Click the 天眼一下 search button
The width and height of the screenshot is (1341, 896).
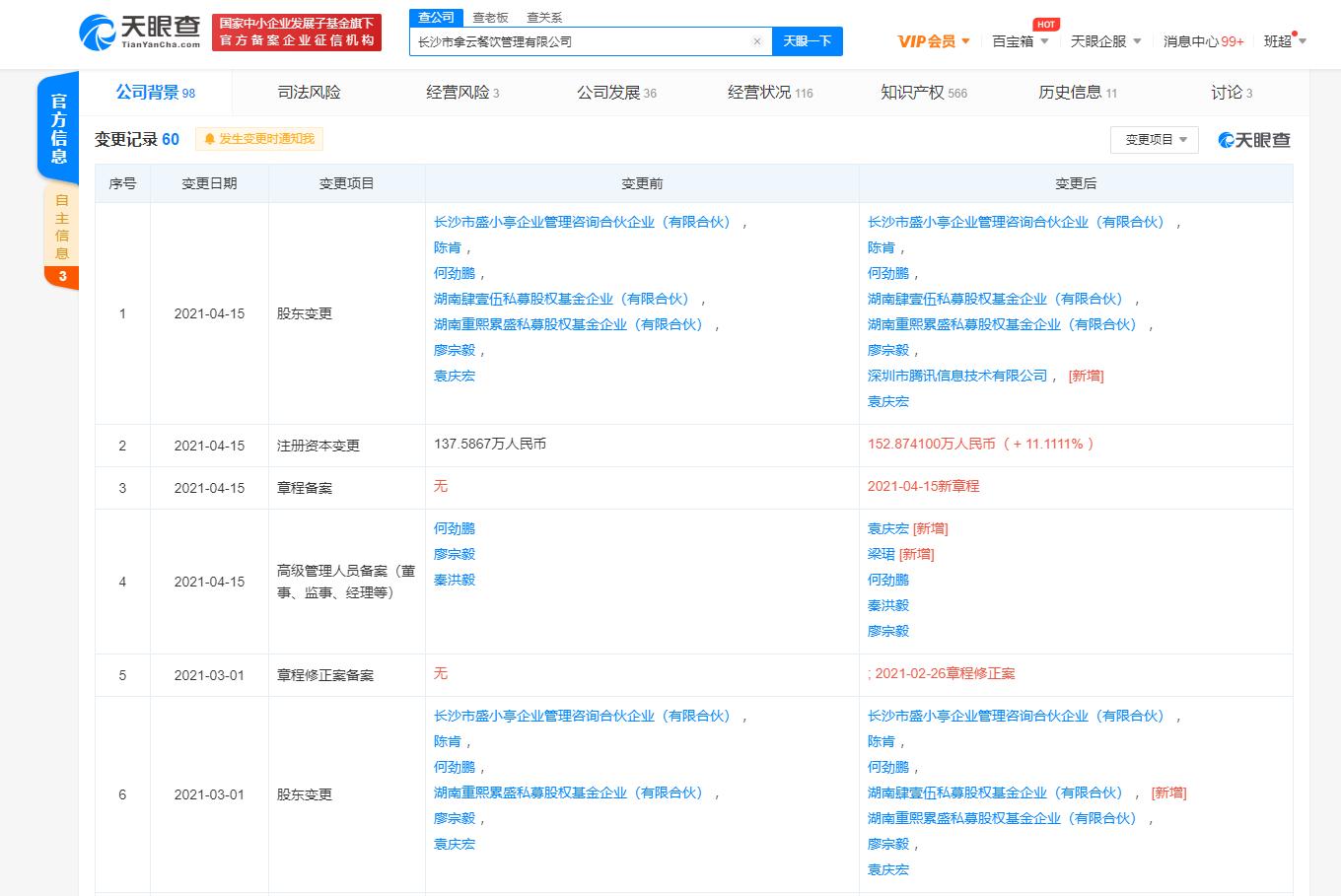807,41
